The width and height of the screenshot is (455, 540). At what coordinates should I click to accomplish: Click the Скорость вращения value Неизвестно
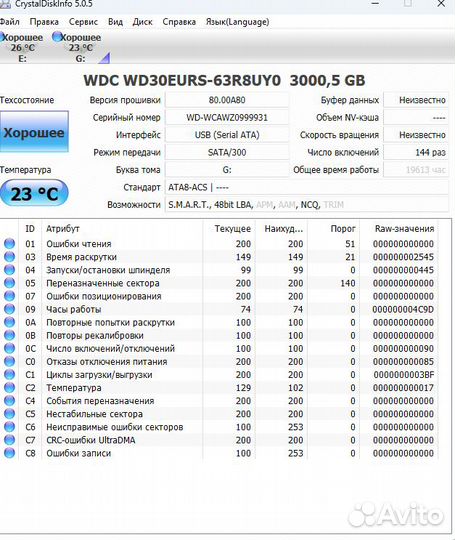click(416, 135)
